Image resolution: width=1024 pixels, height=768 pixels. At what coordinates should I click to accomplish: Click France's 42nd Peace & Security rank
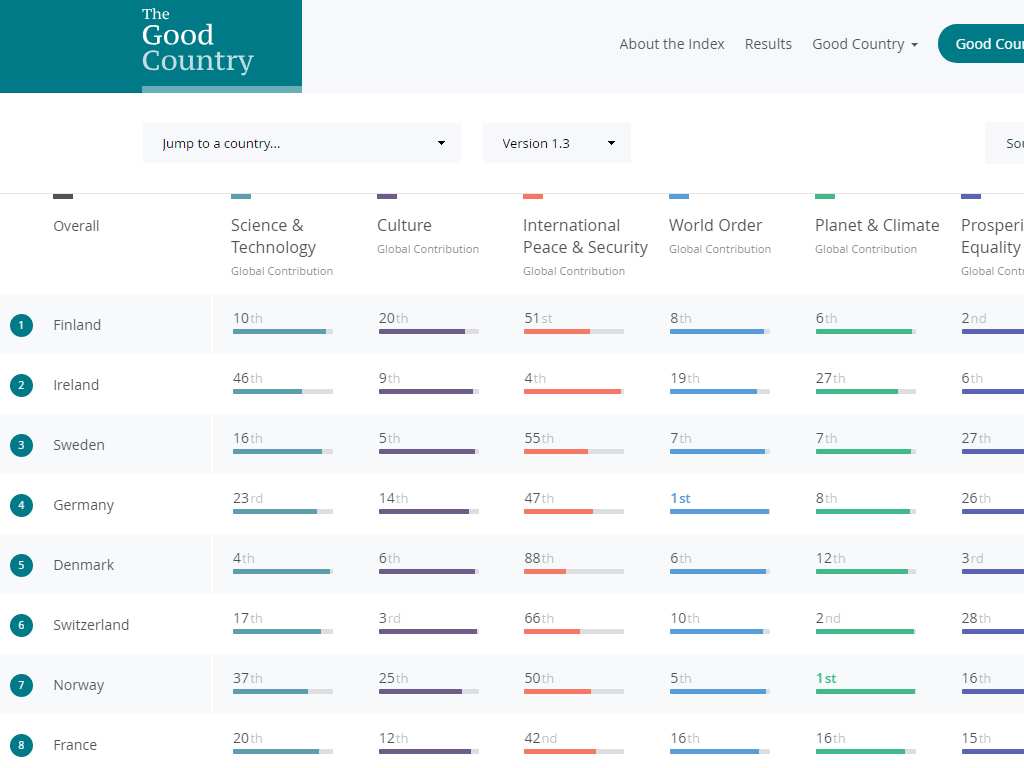(541, 739)
